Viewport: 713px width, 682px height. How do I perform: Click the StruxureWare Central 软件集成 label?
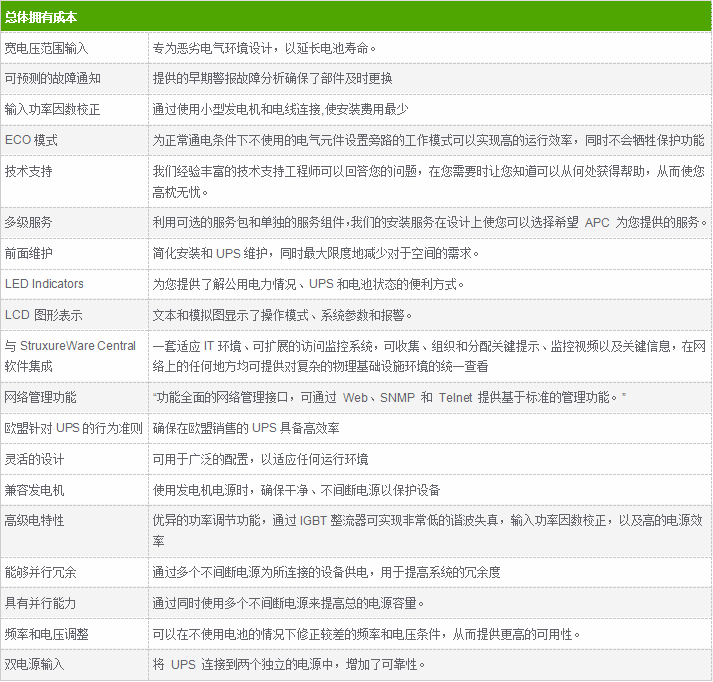[x=70, y=355]
